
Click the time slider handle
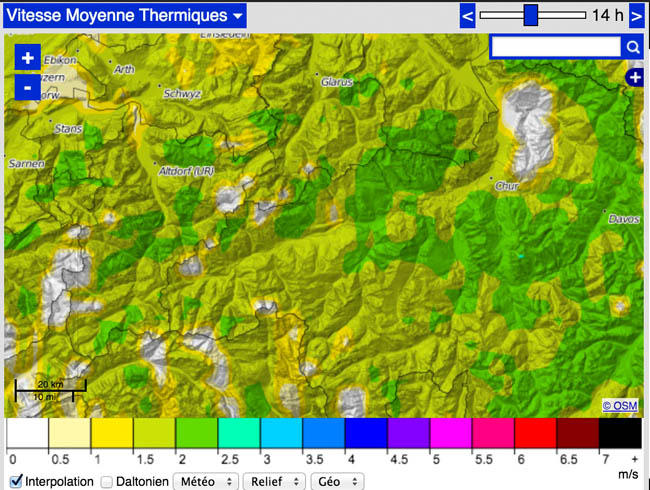pyautogui.click(x=531, y=15)
